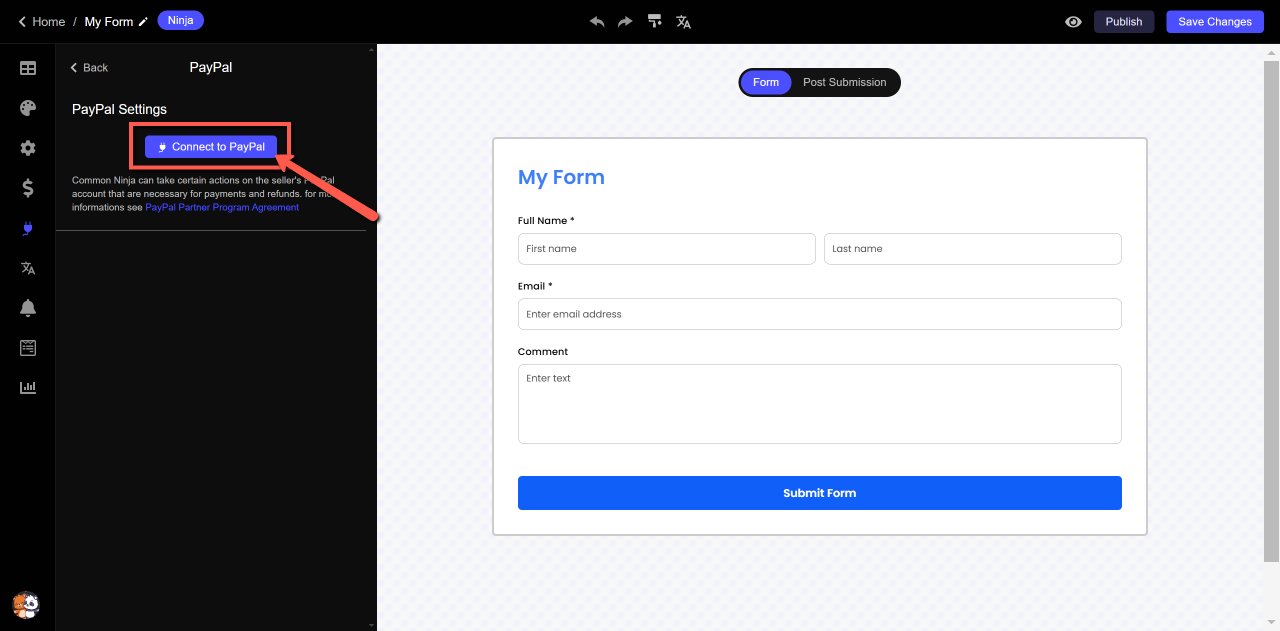Click the Submit Form button

tap(820, 493)
